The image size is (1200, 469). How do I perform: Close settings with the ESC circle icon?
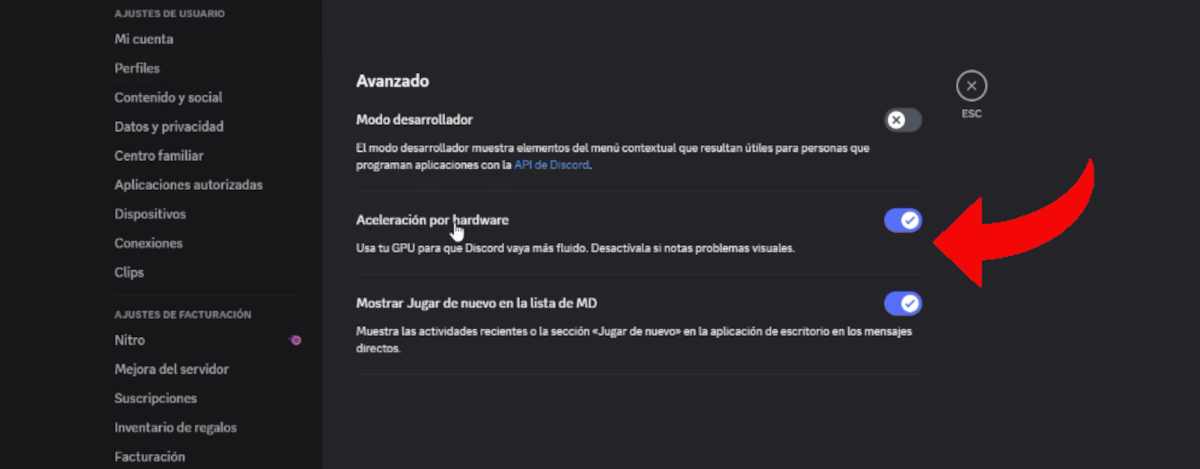[971, 86]
